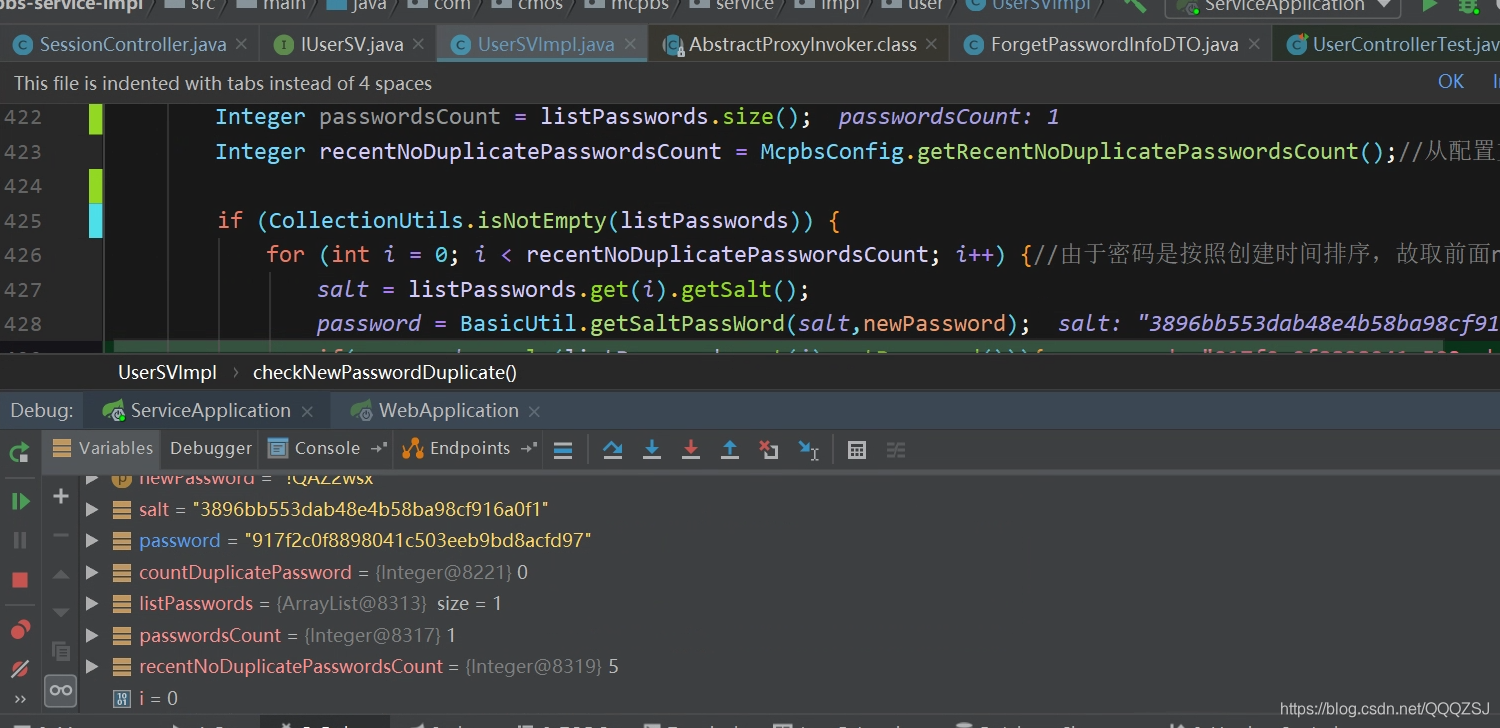Click the Step Into icon

click(652, 450)
